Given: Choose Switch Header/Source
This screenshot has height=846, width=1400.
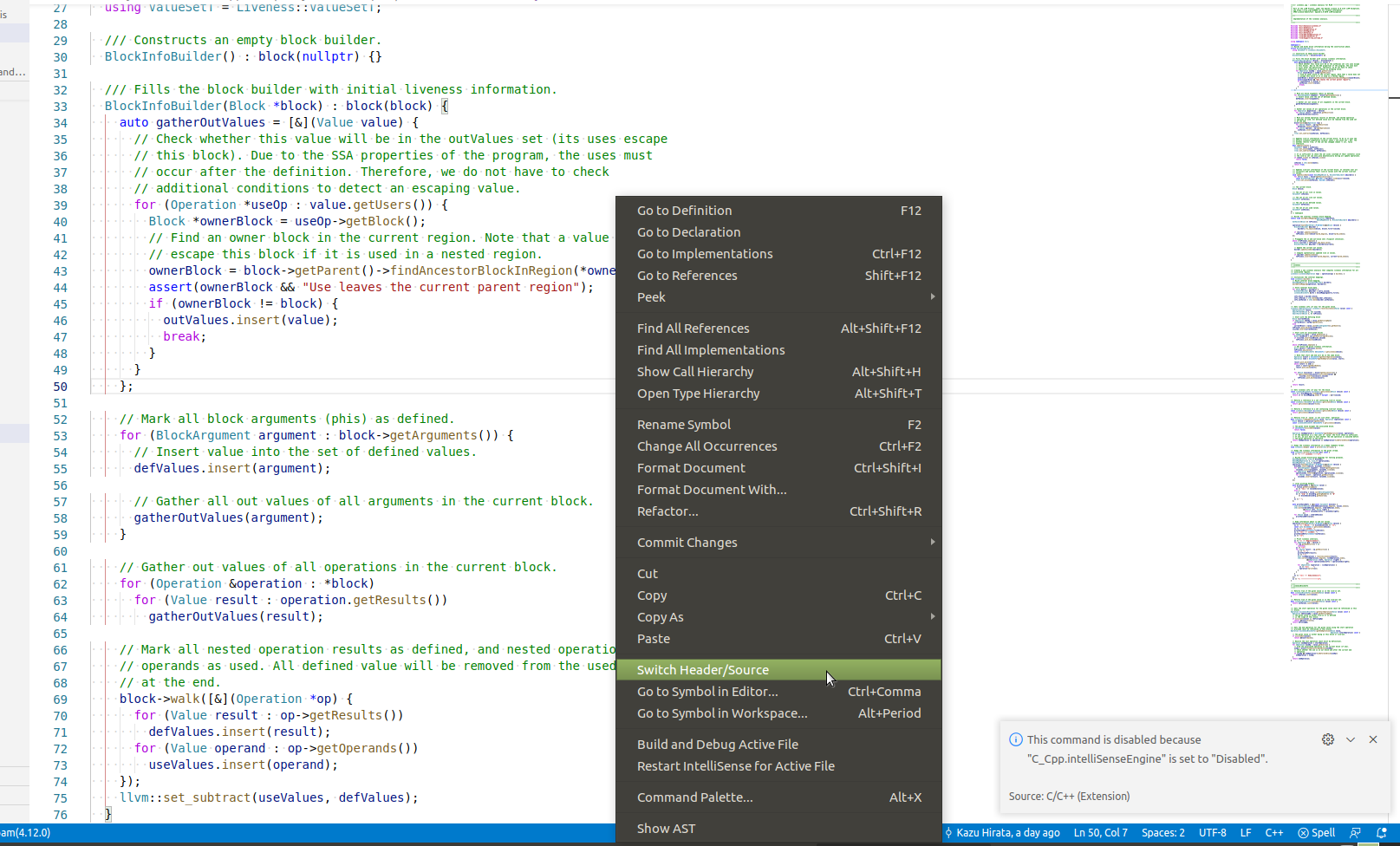Looking at the screenshot, I should click(778, 670).
